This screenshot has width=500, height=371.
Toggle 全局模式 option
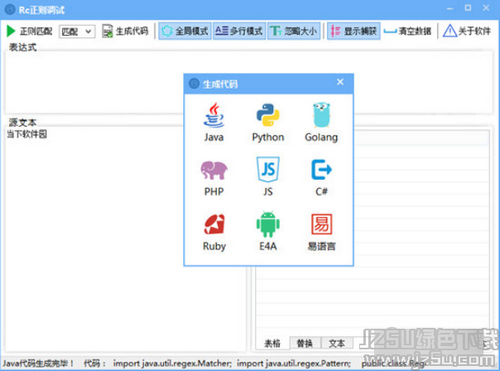click(x=185, y=31)
